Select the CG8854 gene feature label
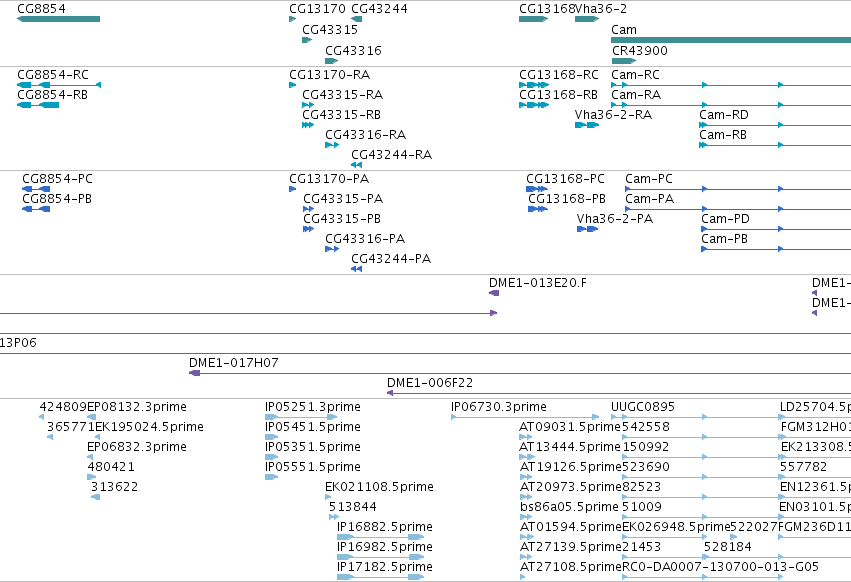 (41, 9)
